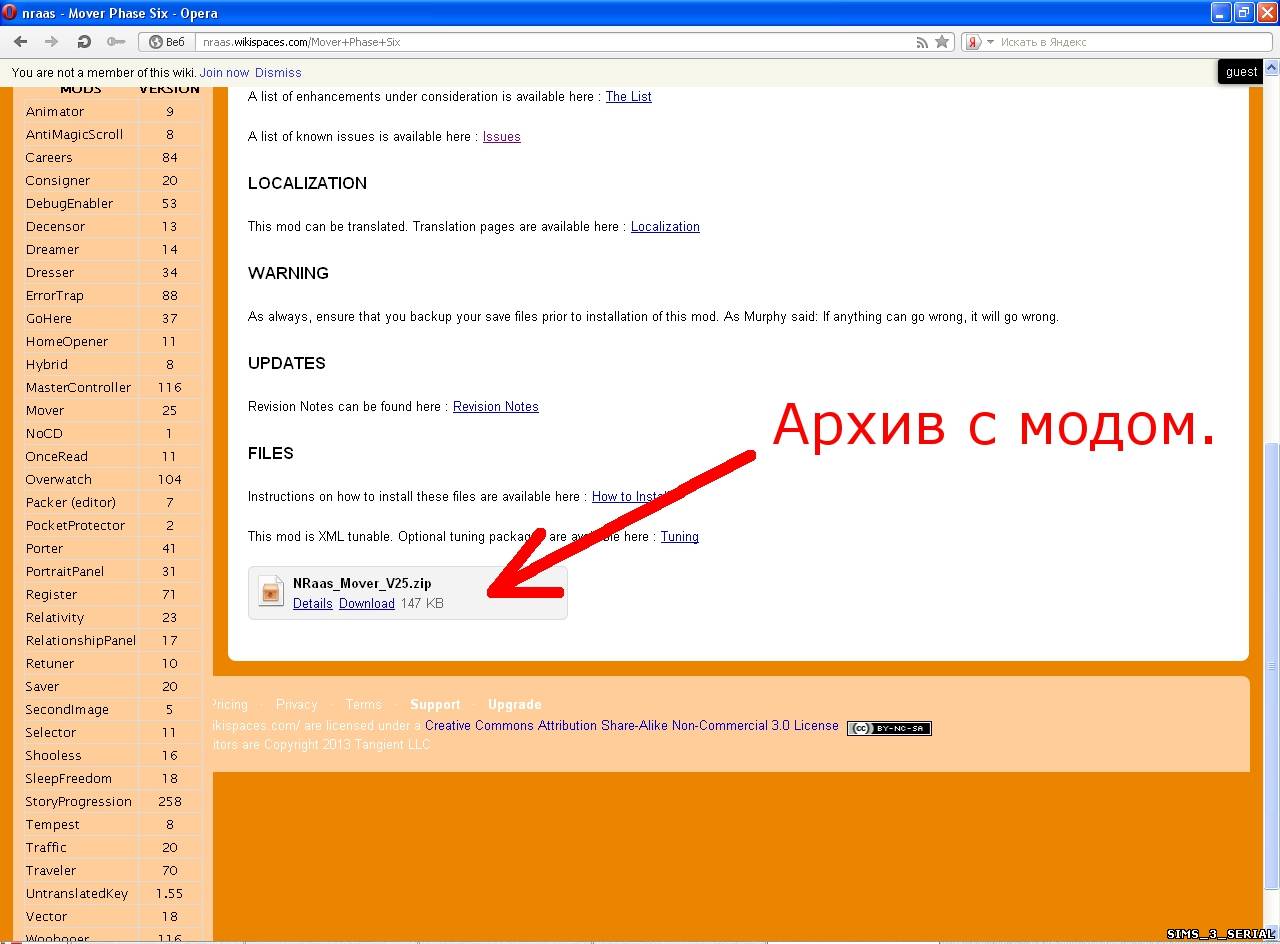Bookmark the page with the star icon
The width and height of the screenshot is (1280, 944).
coord(942,42)
